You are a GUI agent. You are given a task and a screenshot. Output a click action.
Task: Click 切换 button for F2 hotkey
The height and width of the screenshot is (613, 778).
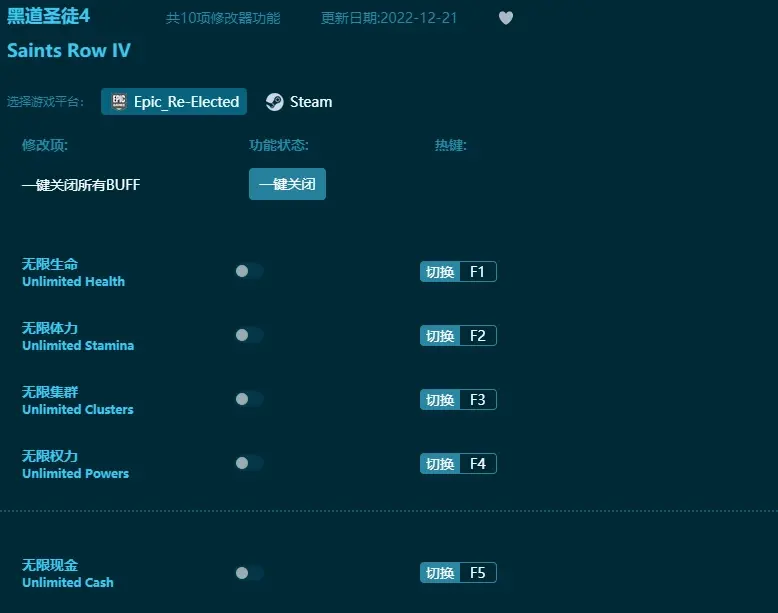click(440, 336)
